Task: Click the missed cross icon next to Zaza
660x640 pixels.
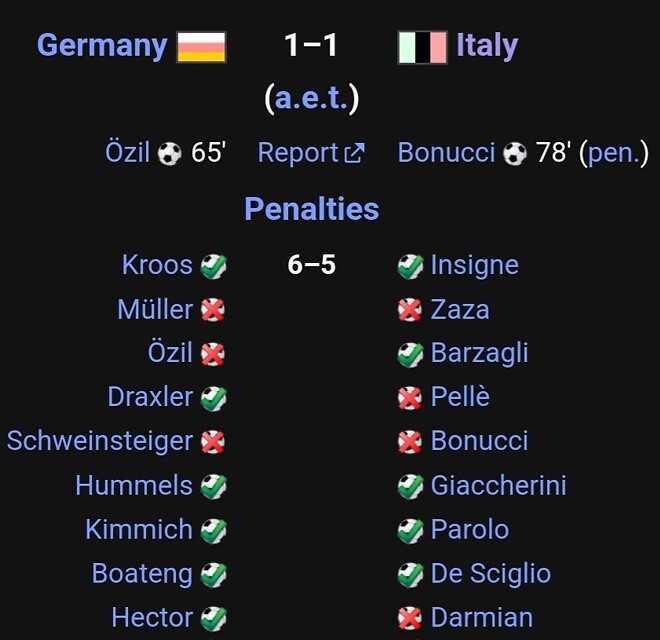Action: click(410, 310)
